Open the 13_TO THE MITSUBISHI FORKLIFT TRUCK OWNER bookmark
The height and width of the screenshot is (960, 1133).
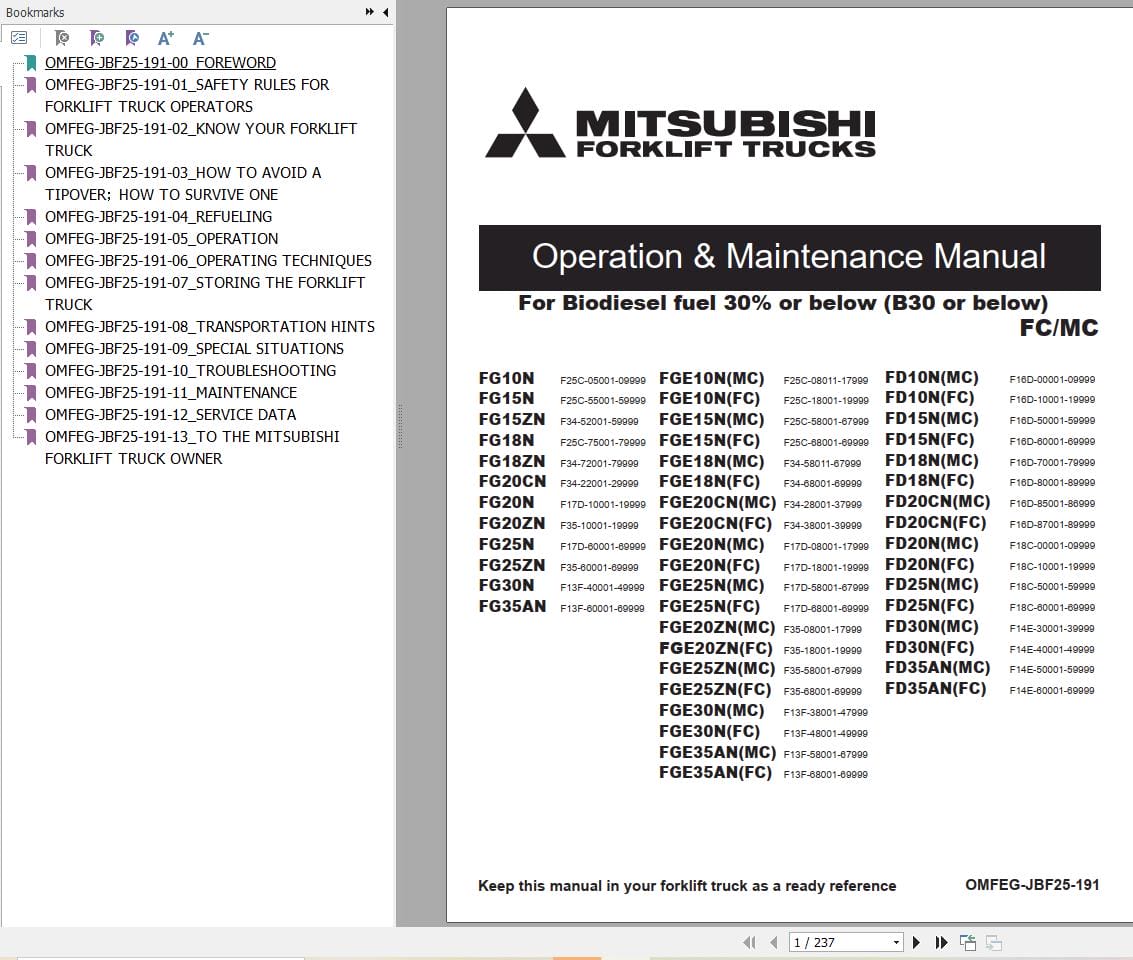192,447
